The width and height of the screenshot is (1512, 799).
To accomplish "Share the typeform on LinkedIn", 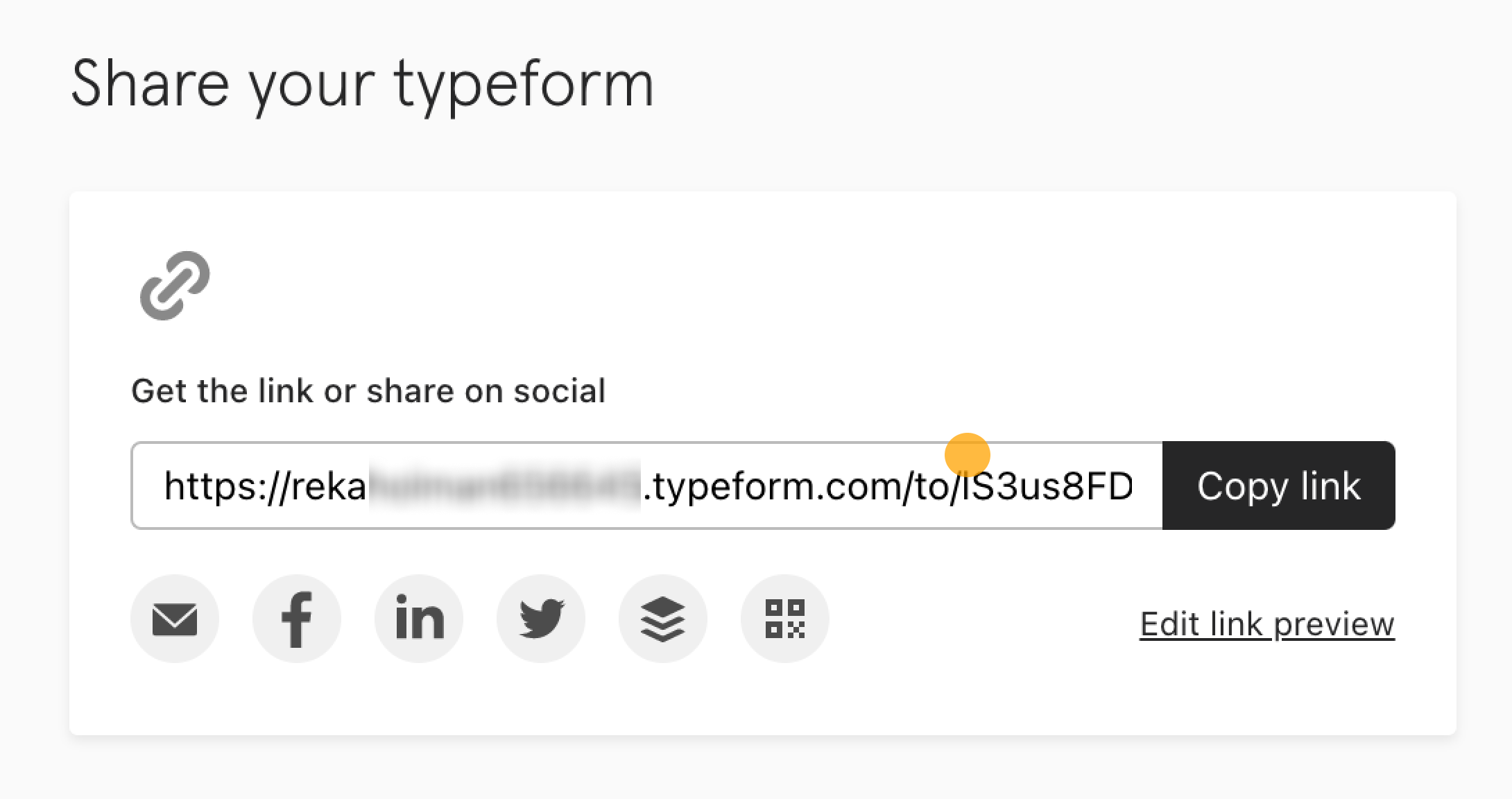I will click(419, 619).
